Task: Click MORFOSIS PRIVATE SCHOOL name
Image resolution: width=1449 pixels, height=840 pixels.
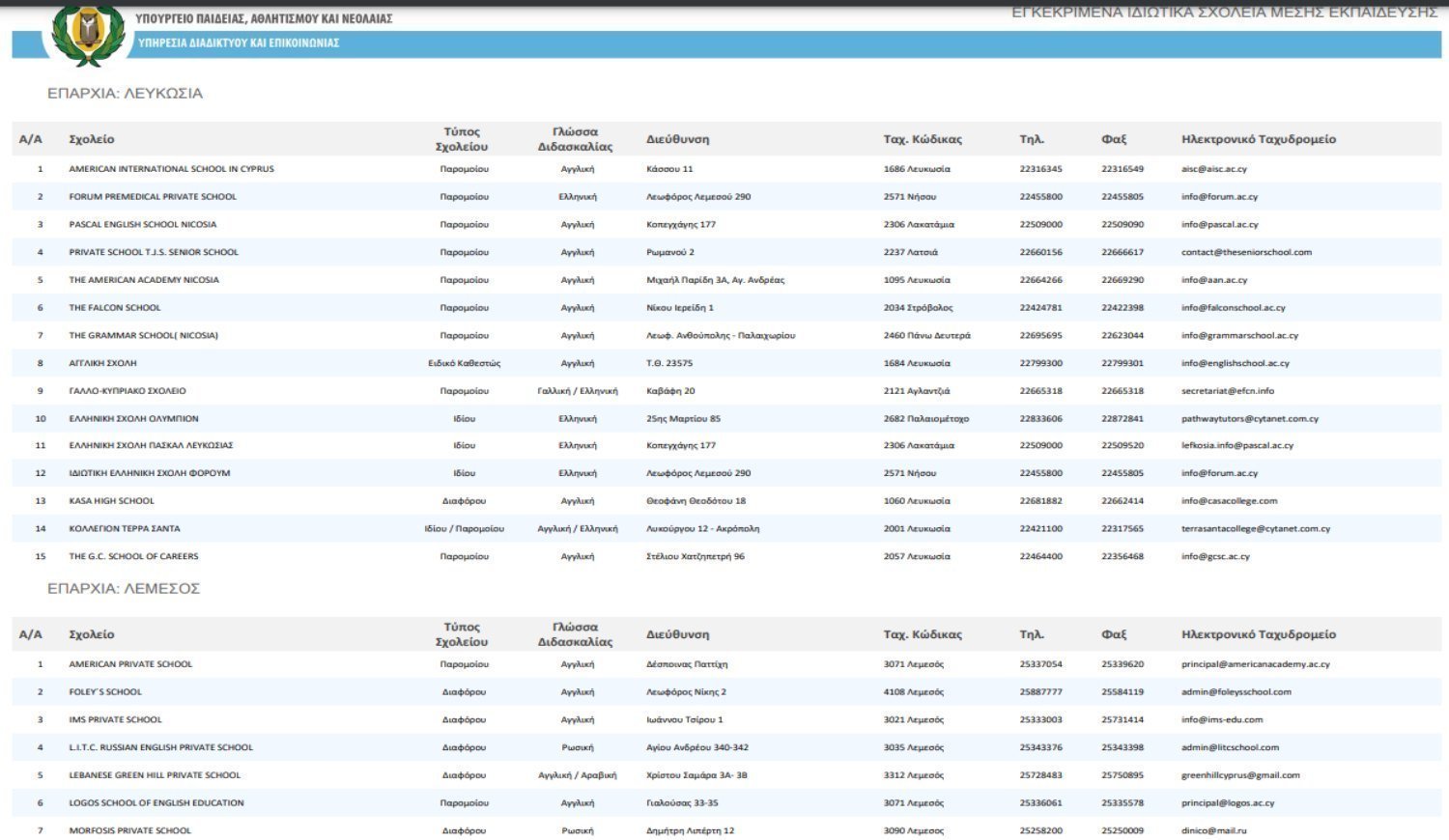Action: click(x=130, y=831)
